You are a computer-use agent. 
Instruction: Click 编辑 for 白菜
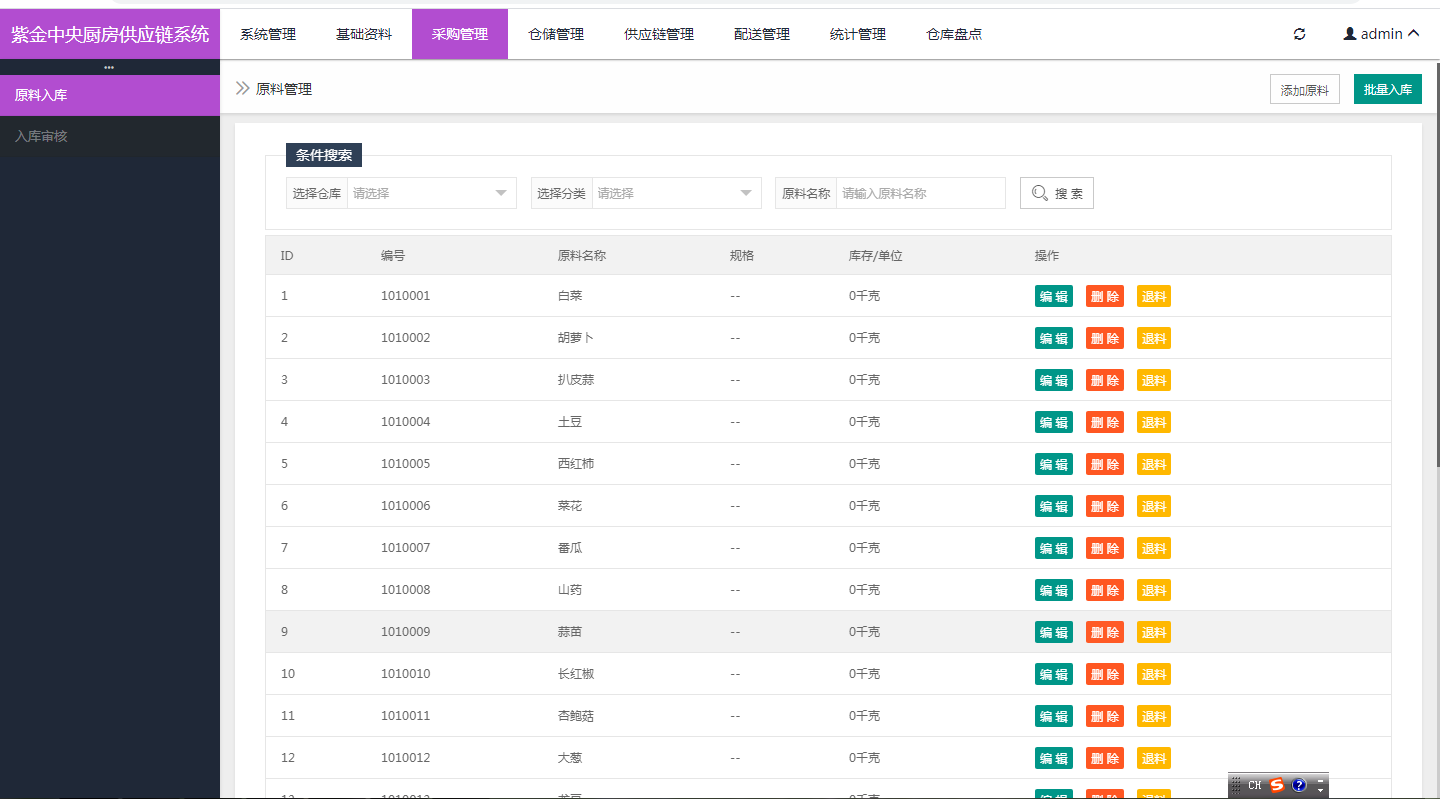(1054, 296)
